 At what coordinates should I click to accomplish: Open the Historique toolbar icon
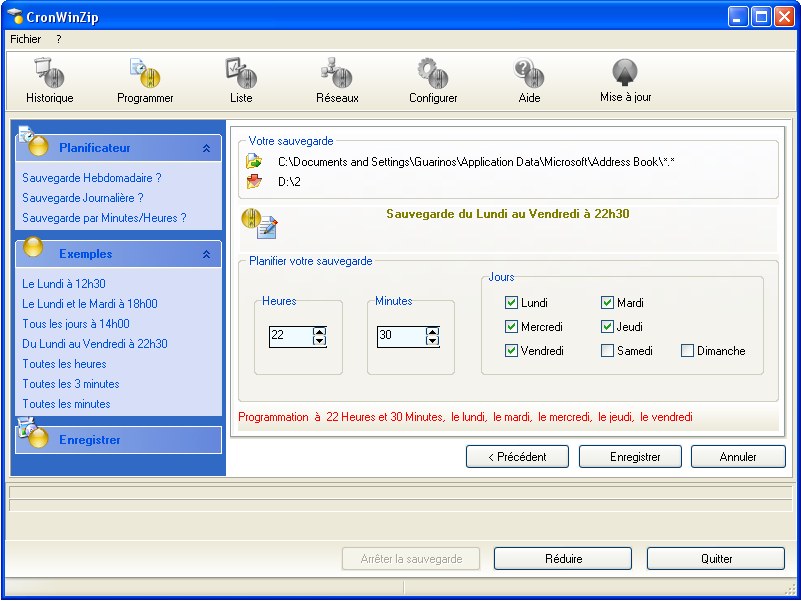click(x=50, y=73)
